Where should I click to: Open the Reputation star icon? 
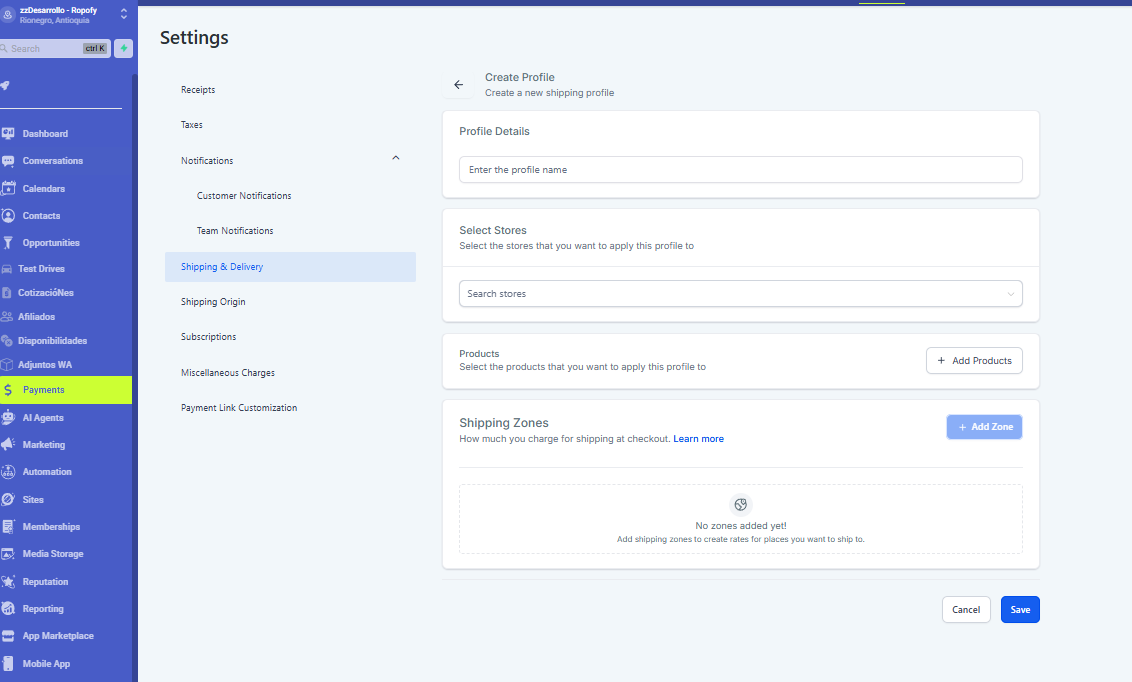click(8, 582)
